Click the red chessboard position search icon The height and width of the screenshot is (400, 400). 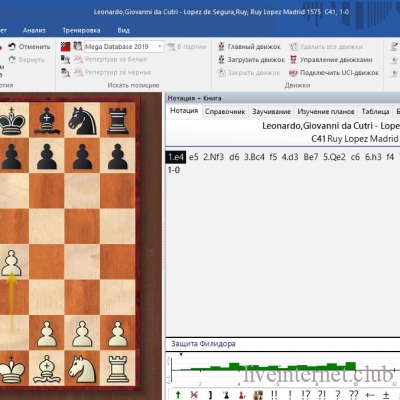pyautogui.click(x=65, y=47)
